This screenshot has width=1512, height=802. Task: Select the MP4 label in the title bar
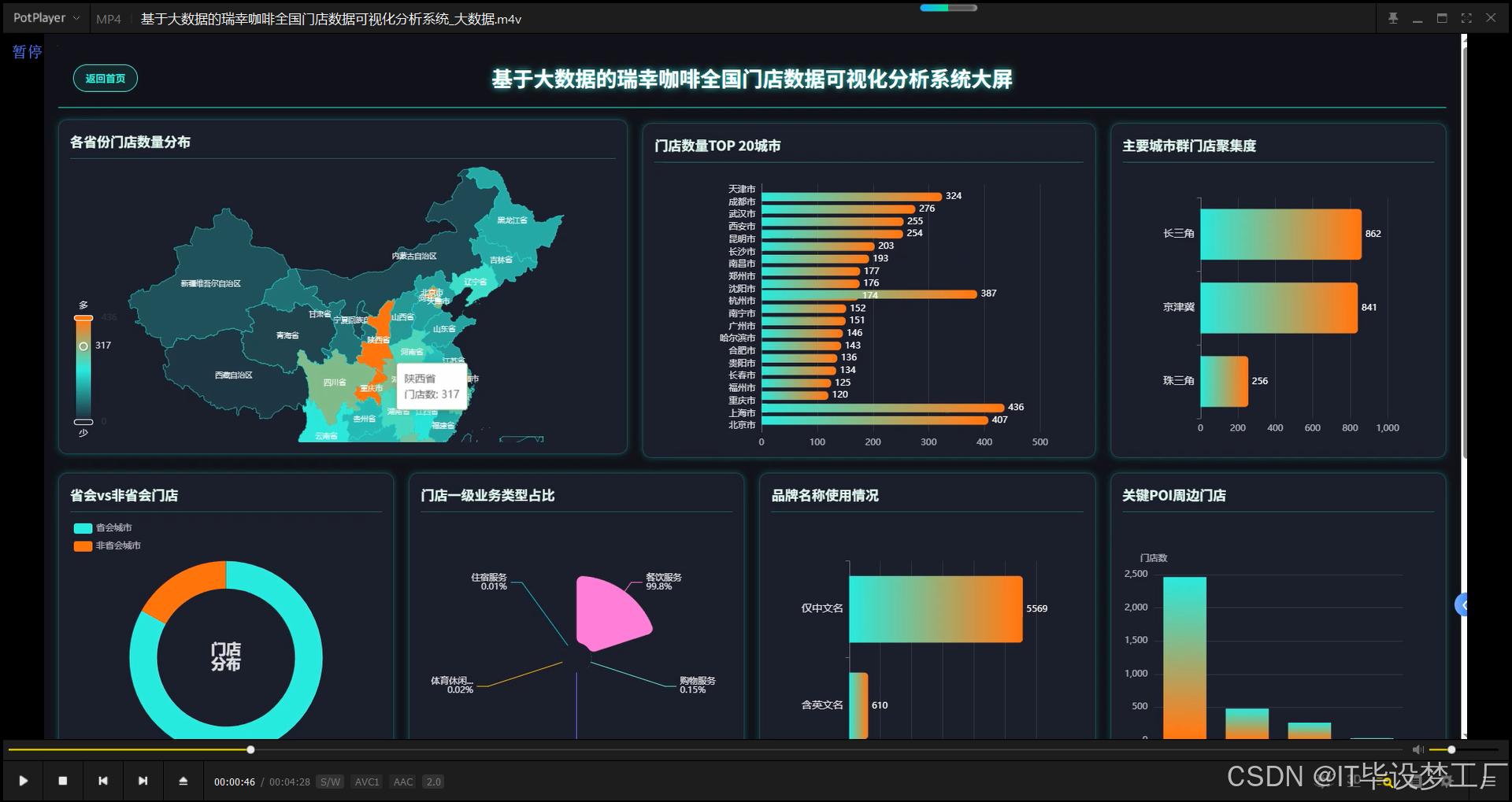coord(109,19)
